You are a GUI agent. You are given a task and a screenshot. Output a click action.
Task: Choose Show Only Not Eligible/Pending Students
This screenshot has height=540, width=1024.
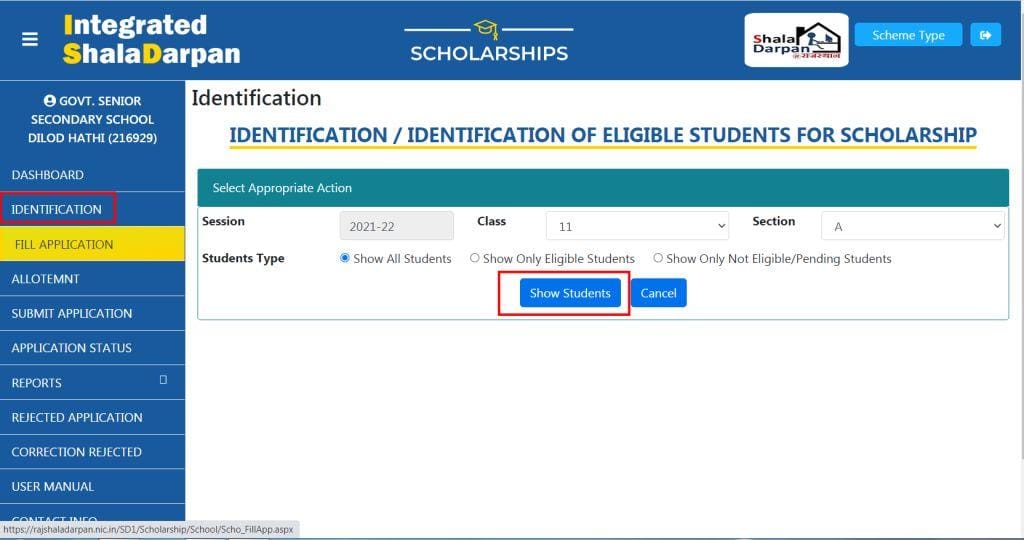point(658,258)
